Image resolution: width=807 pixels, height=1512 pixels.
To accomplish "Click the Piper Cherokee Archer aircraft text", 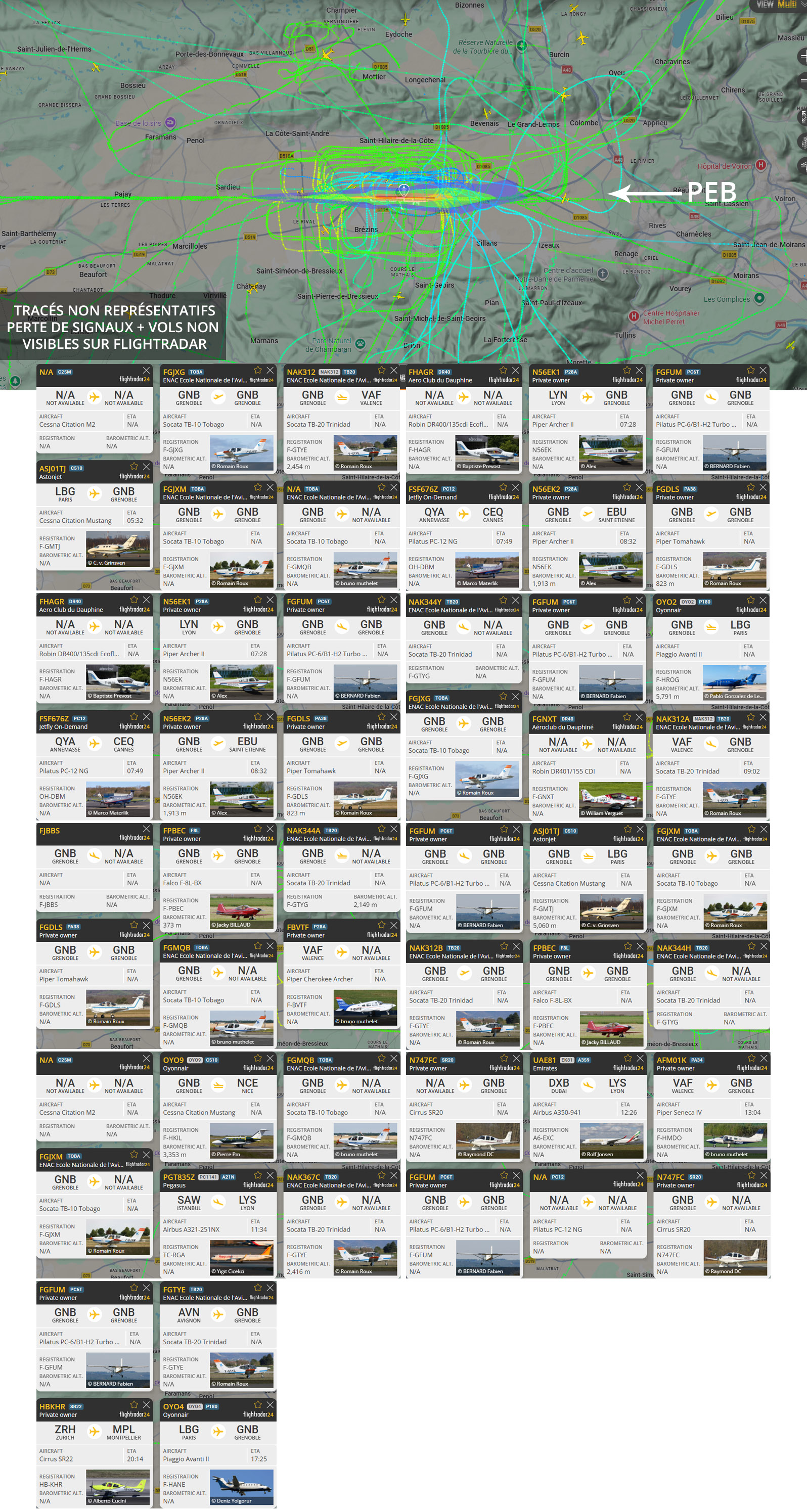I will 320,979.
